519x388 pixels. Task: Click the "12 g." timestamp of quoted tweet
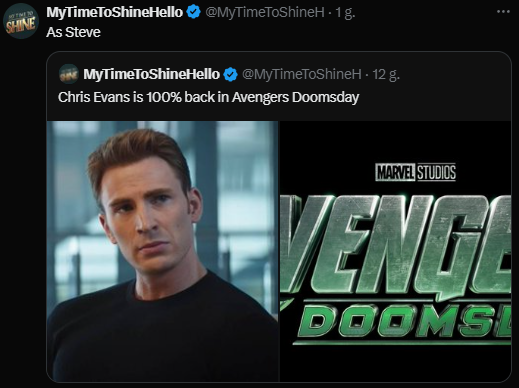[386, 74]
